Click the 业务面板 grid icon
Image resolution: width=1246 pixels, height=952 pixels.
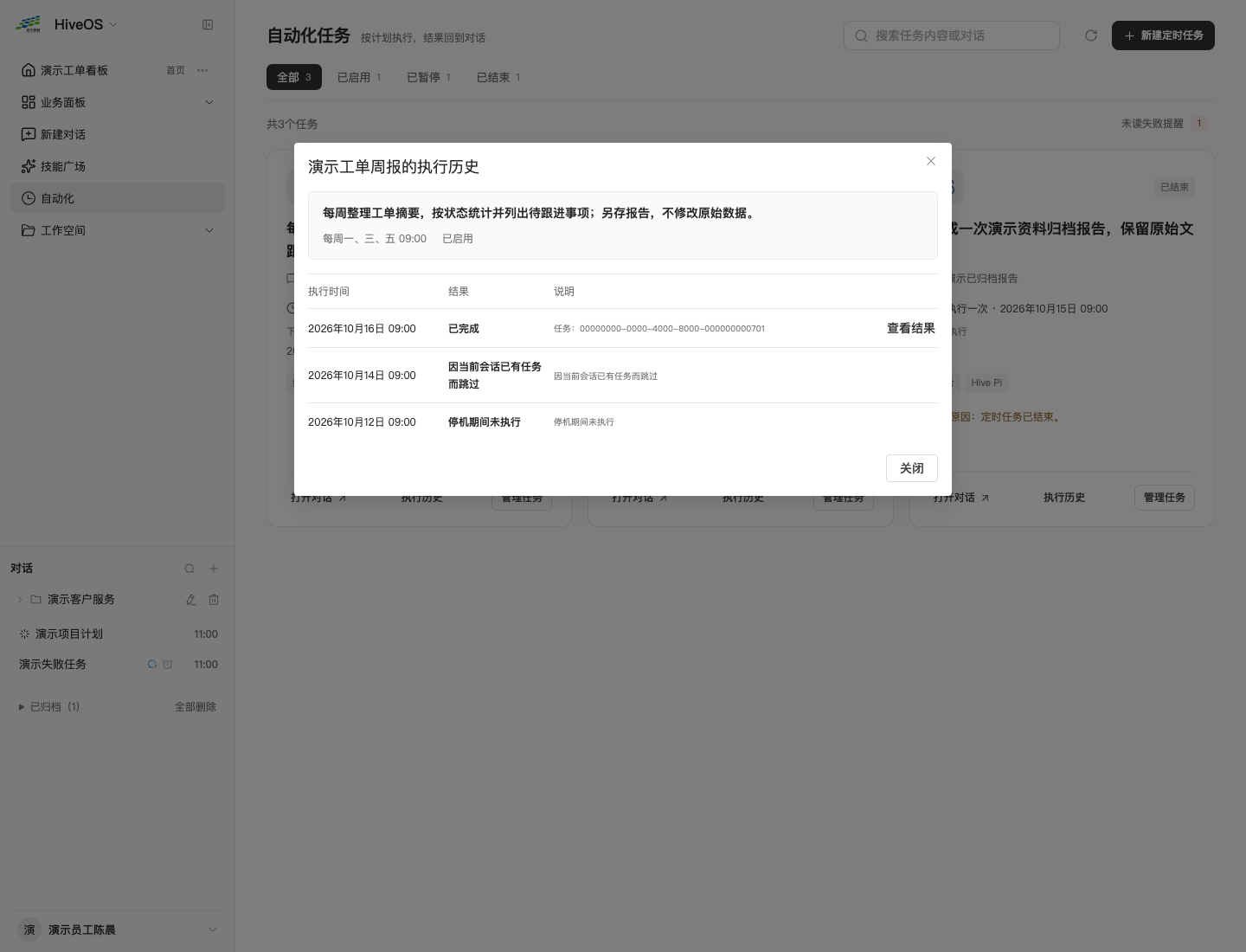[x=29, y=102]
